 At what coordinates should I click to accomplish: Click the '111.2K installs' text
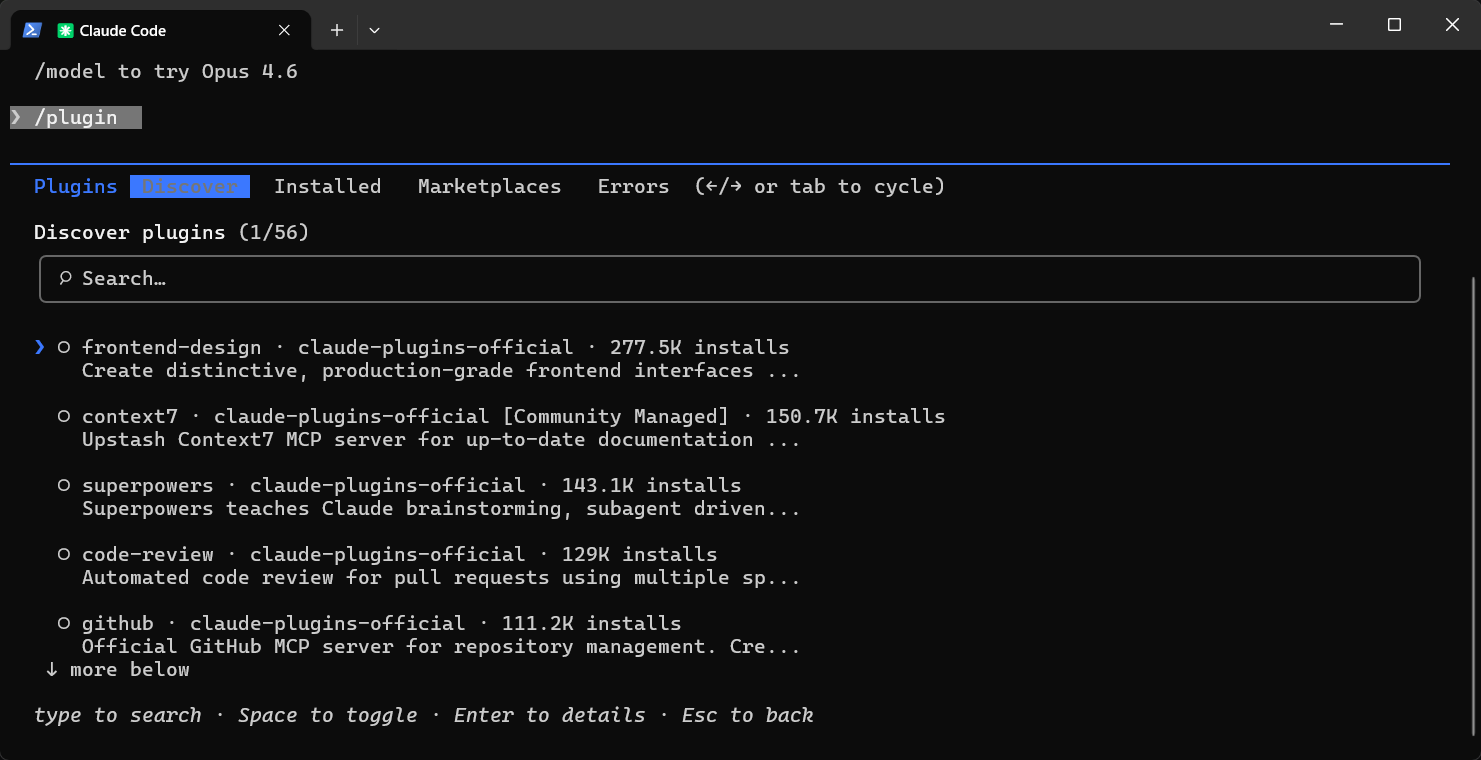coord(592,623)
